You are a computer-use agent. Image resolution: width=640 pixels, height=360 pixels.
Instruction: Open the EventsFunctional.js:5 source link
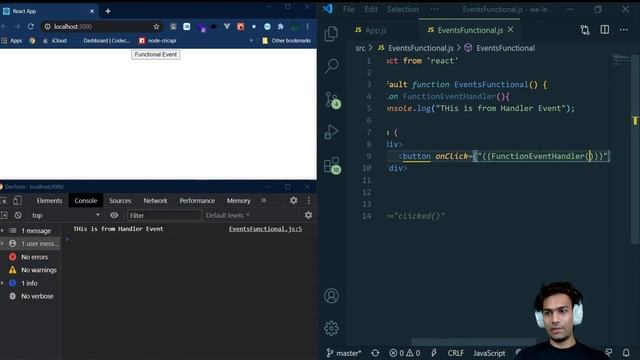pos(265,229)
